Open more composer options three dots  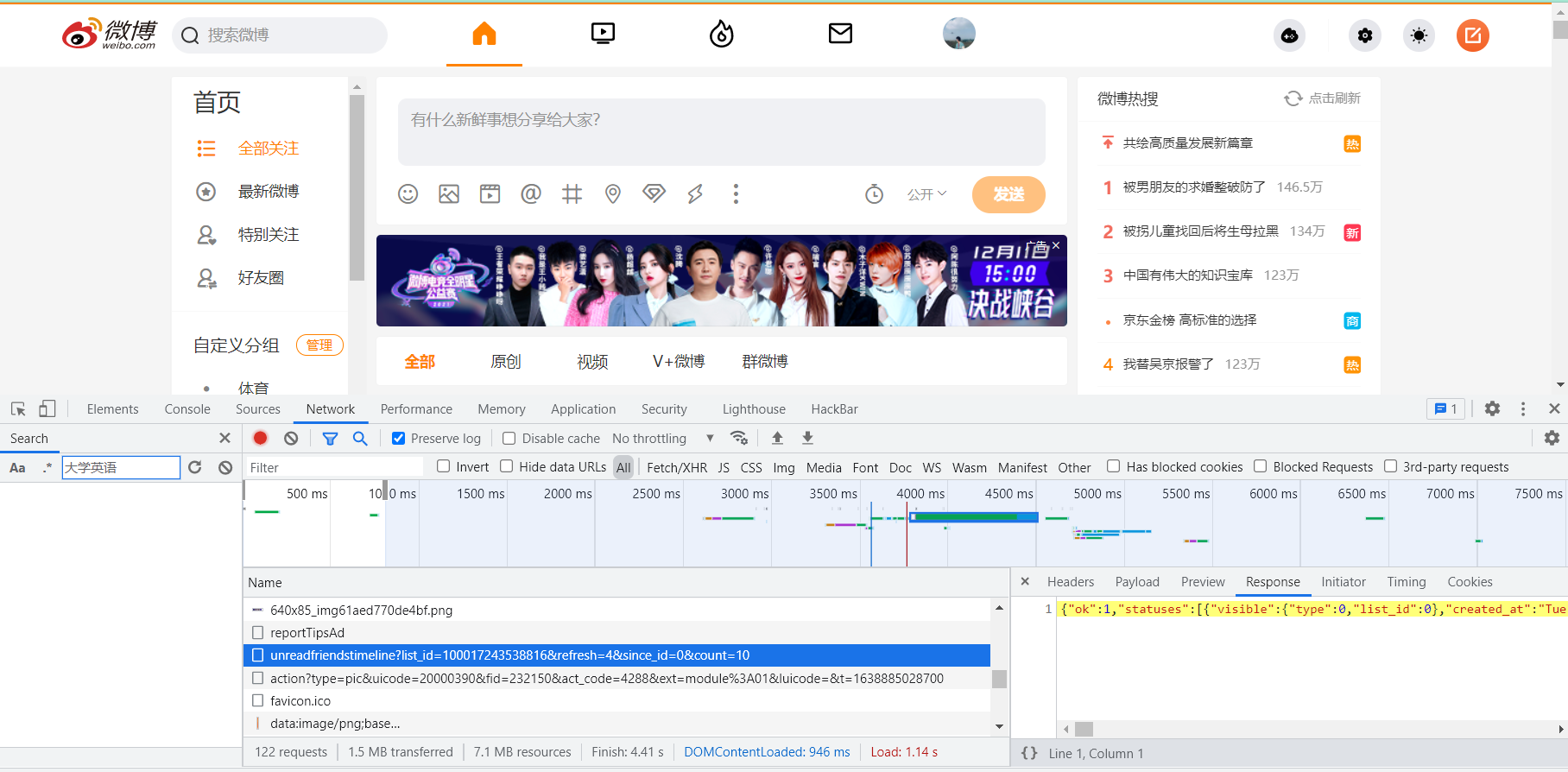pos(736,194)
